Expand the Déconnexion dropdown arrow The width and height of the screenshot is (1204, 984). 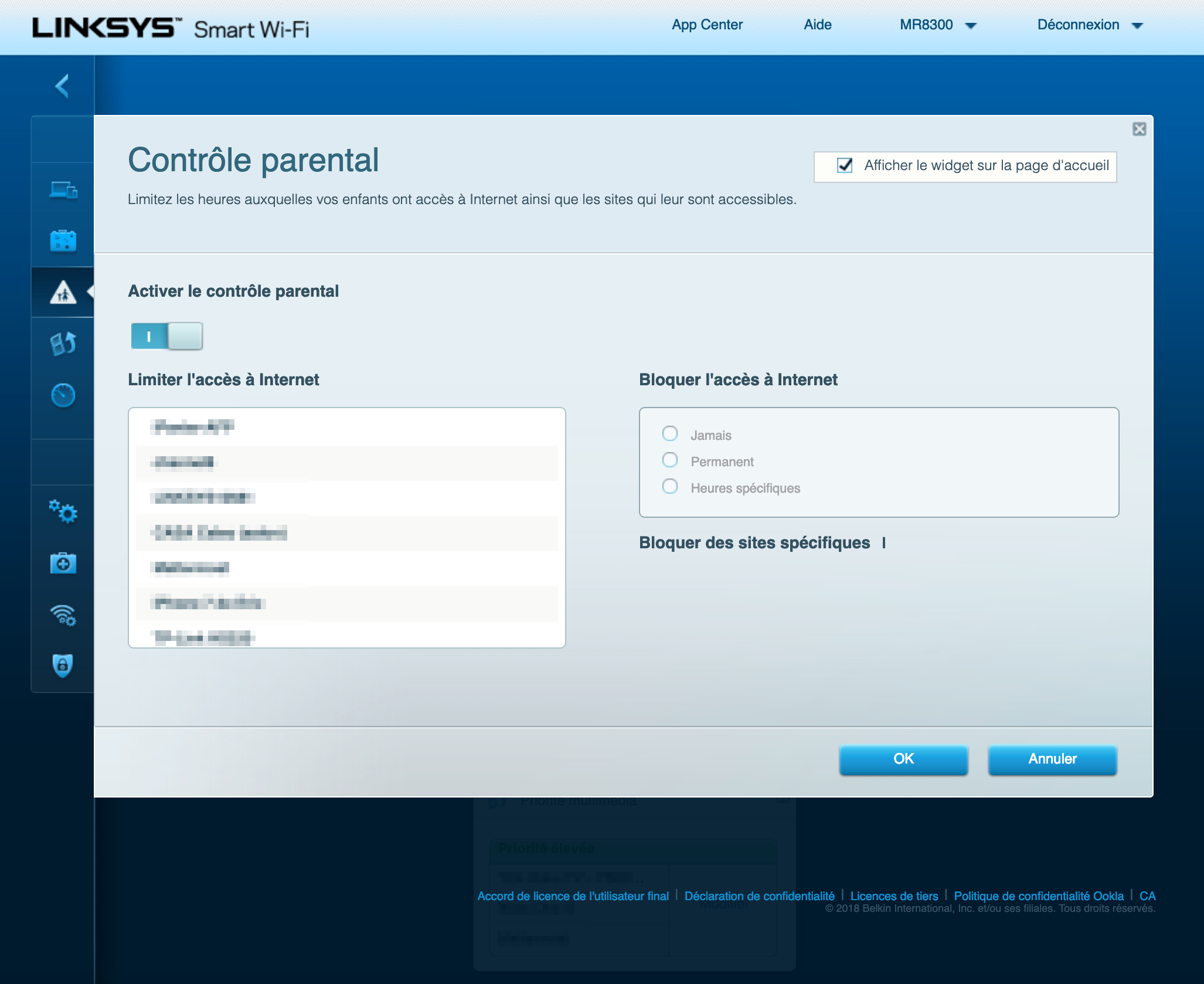pyautogui.click(x=1137, y=26)
